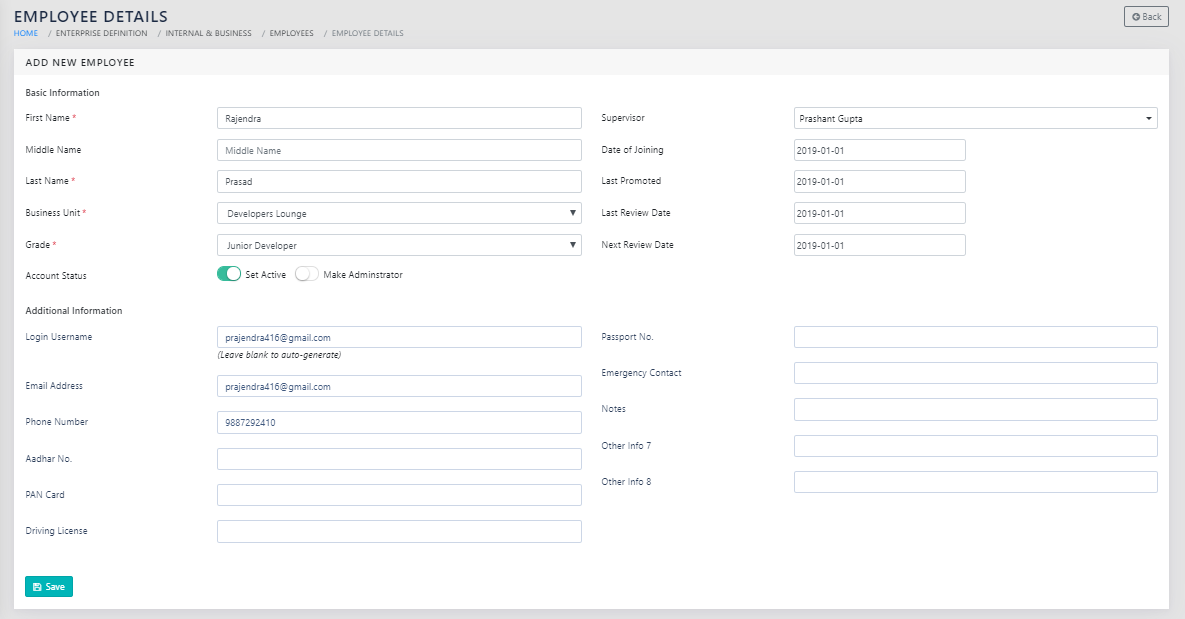Click the Back button
This screenshot has height=619, width=1185.
click(x=1146, y=17)
